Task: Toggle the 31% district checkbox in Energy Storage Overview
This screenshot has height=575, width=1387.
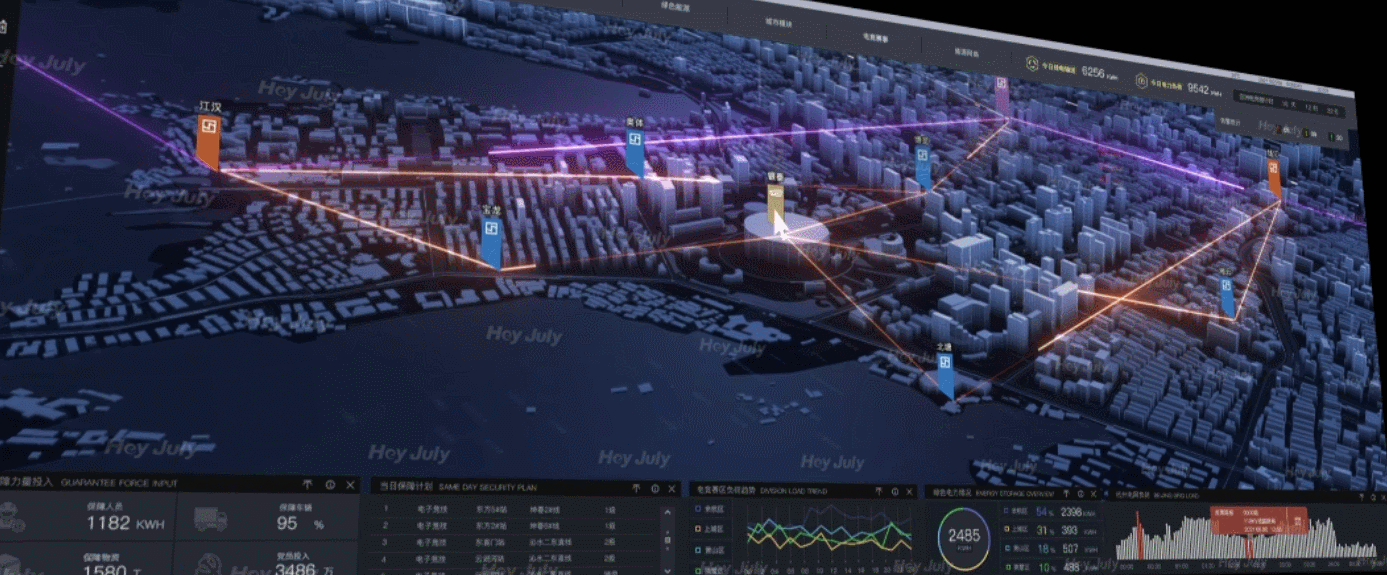Action: click(x=1006, y=529)
